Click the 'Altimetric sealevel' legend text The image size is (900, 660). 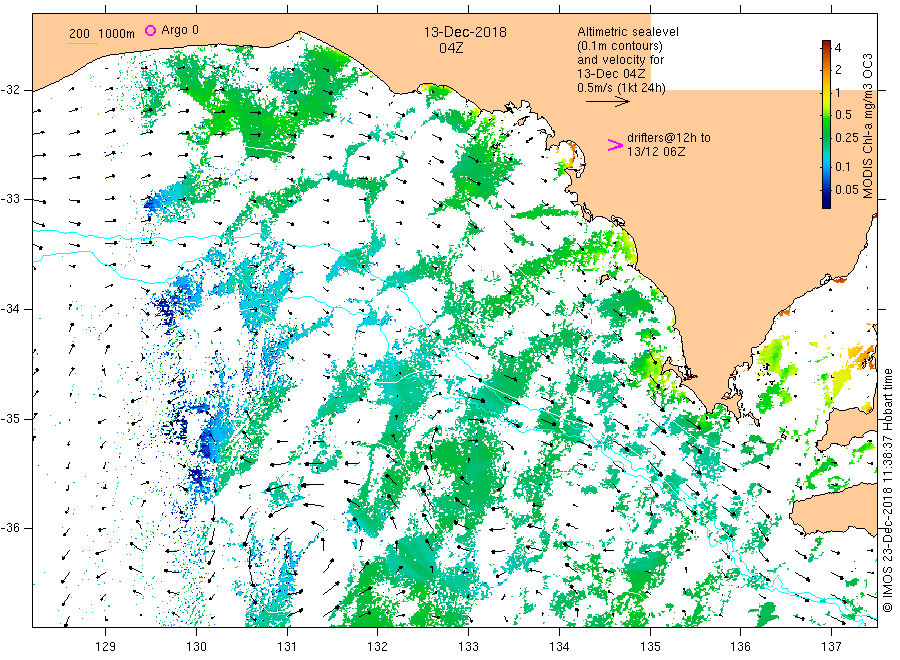pyautogui.click(x=627, y=32)
